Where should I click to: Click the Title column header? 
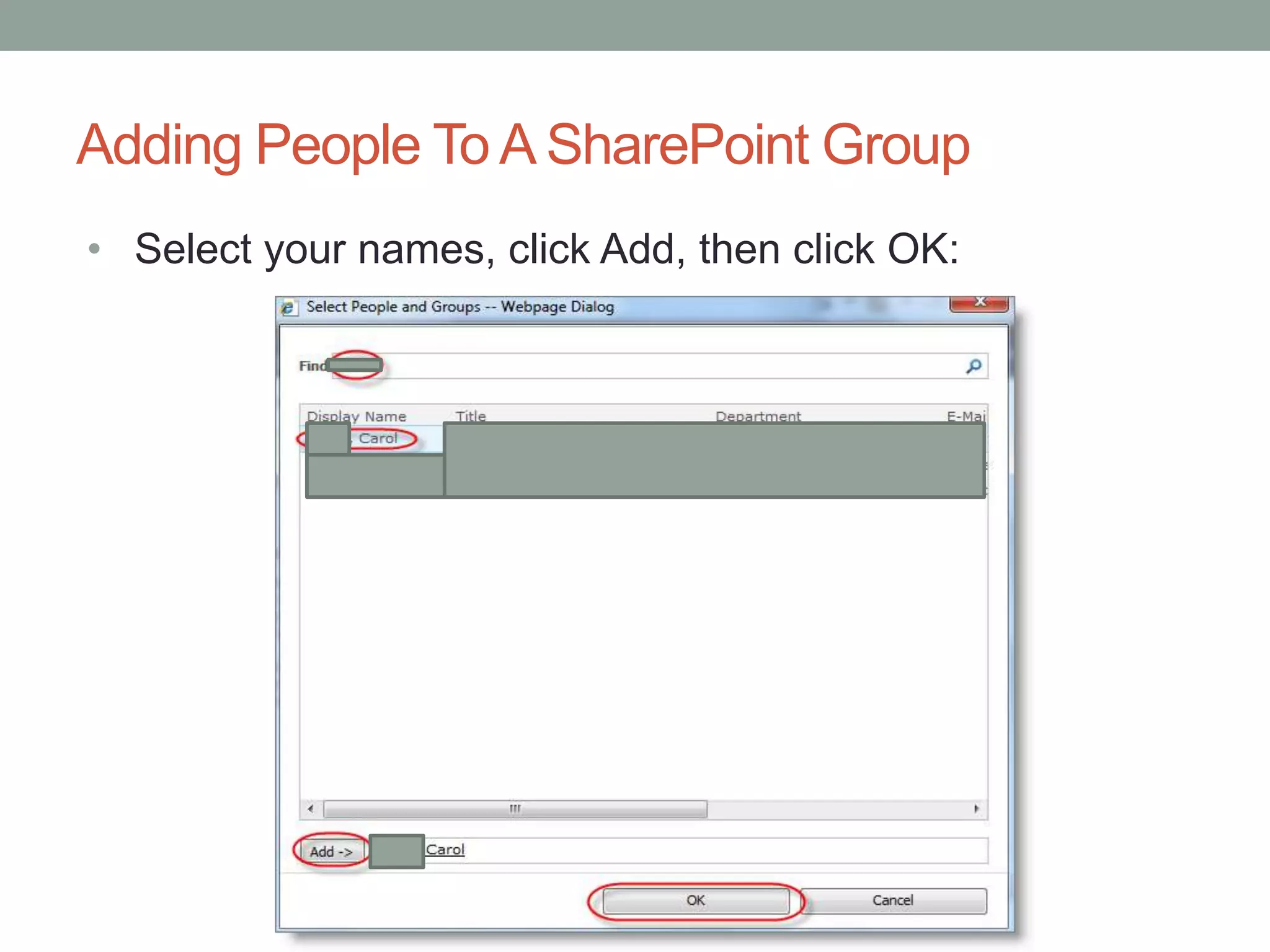[471, 416]
